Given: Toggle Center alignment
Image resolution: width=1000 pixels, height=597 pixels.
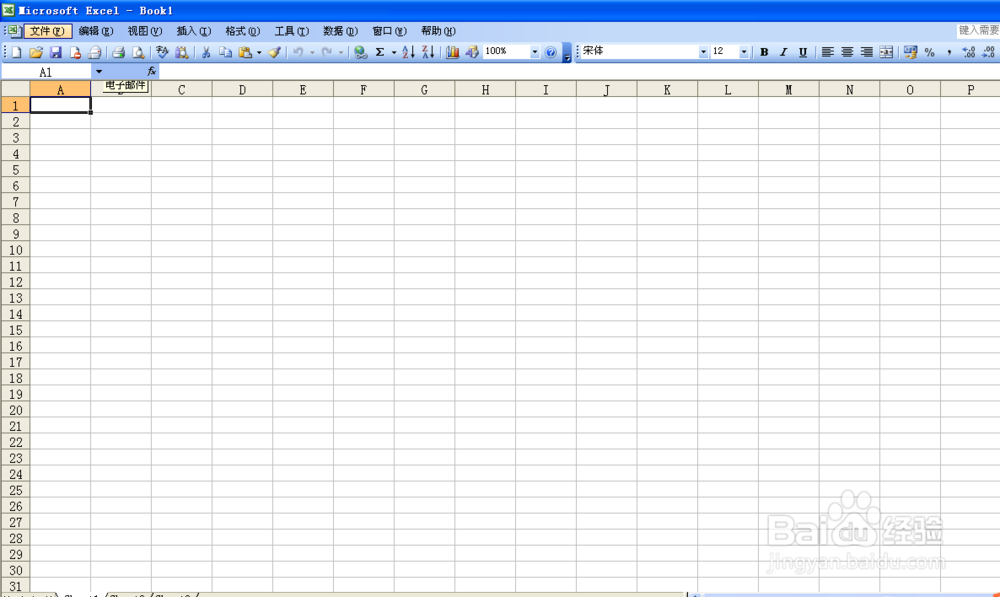Looking at the screenshot, I should point(847,52).
